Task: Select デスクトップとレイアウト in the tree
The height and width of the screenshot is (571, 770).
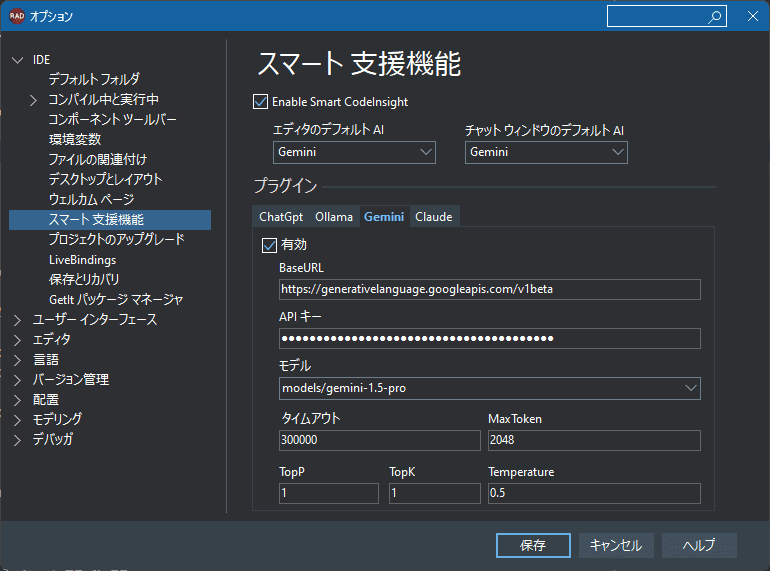Action: (106, 180)
